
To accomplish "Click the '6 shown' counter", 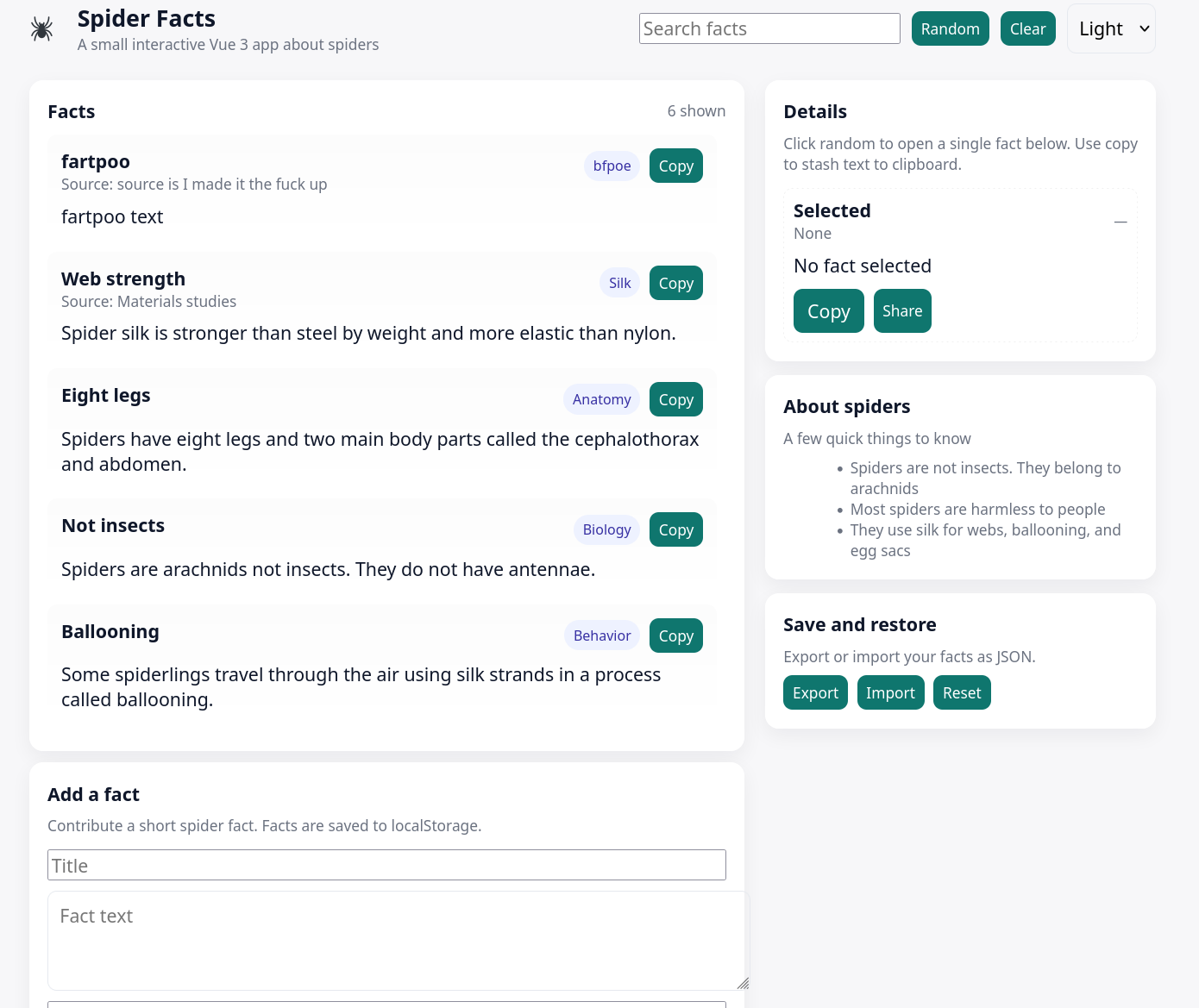I will (x=696, y=110).
